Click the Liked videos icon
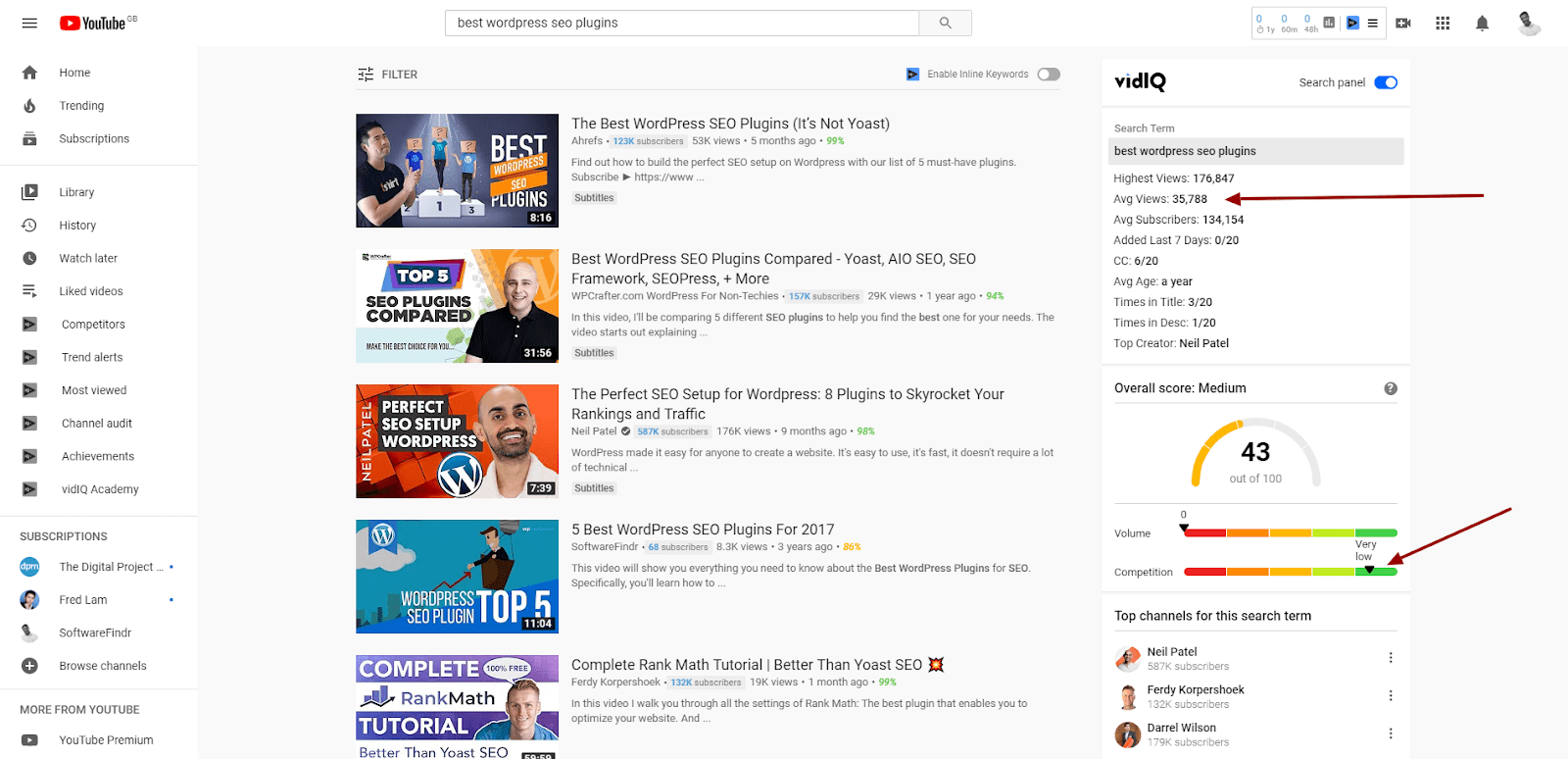Image resolution: width=1568 pixels, height=759 pixels. click(29, 291)
